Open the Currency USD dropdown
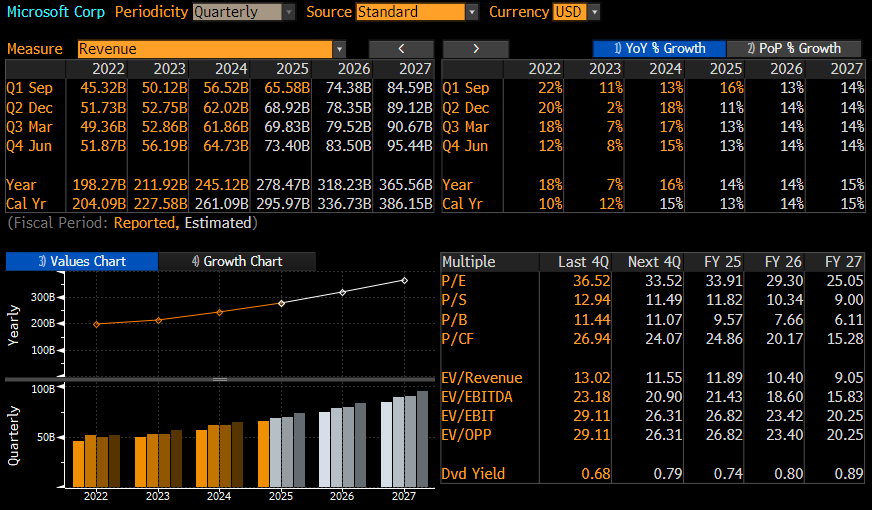The width and height of the screenshot is (872, 510). (x=576, y=12)
